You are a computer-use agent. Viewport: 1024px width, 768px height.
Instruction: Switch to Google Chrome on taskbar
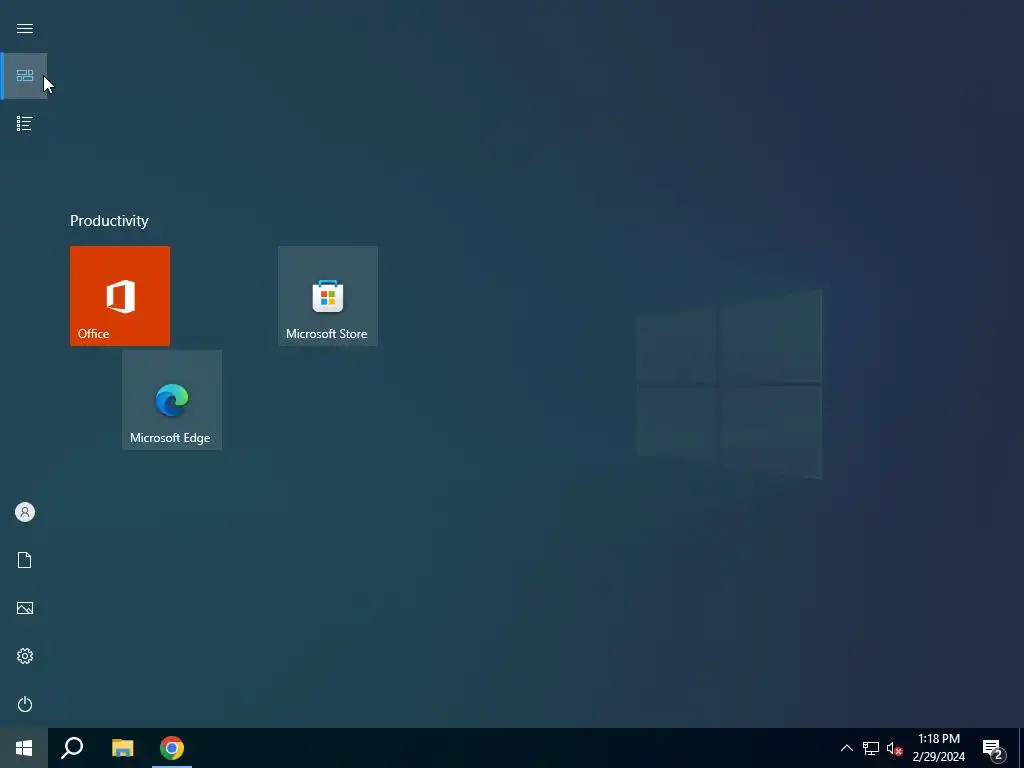click(x=172, y=748)
